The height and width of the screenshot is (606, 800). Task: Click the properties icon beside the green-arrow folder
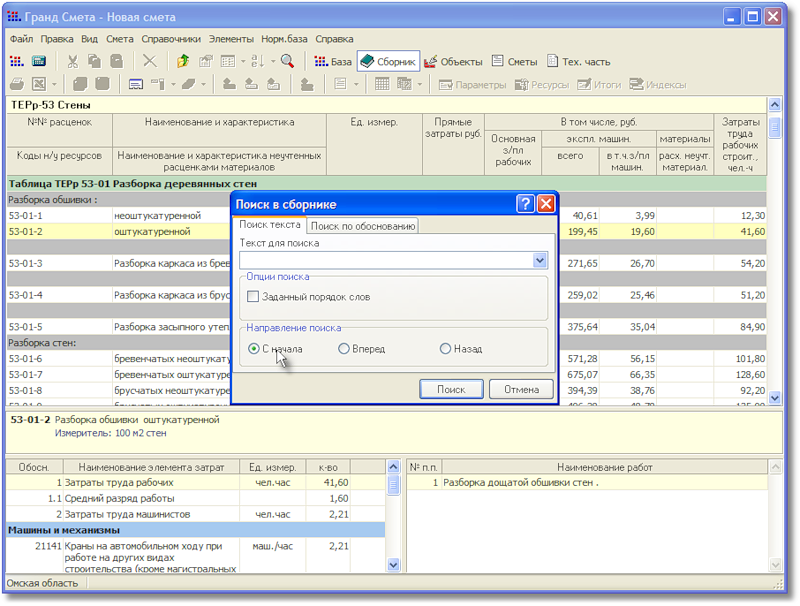206,62
